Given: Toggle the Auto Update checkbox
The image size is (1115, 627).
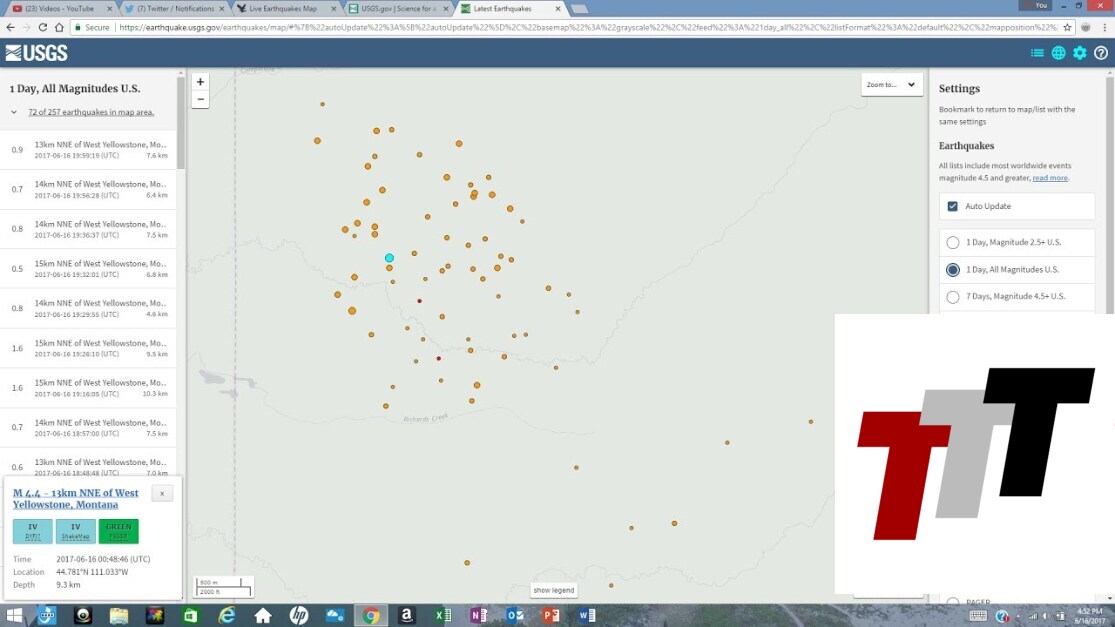Looking at the screenshot, I should click(953, 206).
